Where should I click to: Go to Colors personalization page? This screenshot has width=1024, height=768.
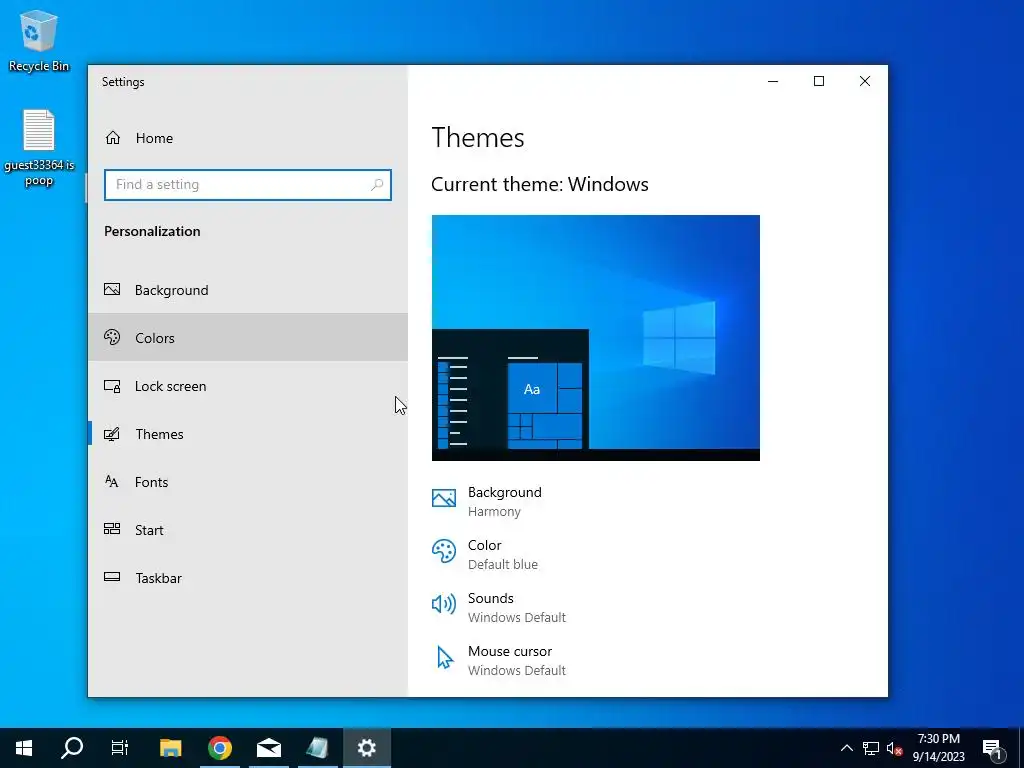(248, 338)
